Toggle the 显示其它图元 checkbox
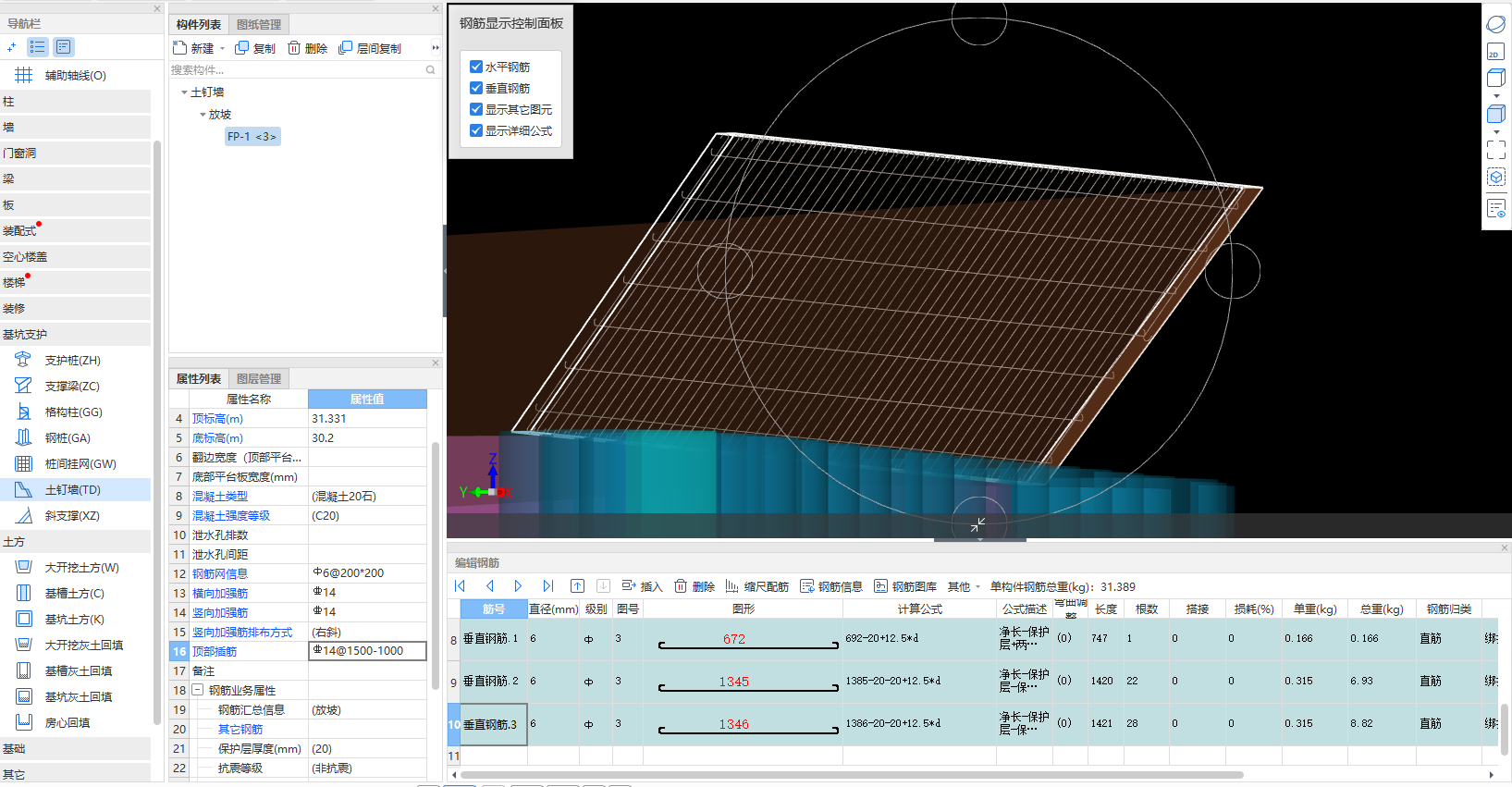Screen dimensions: 1512x787 [x=476, y=109]
